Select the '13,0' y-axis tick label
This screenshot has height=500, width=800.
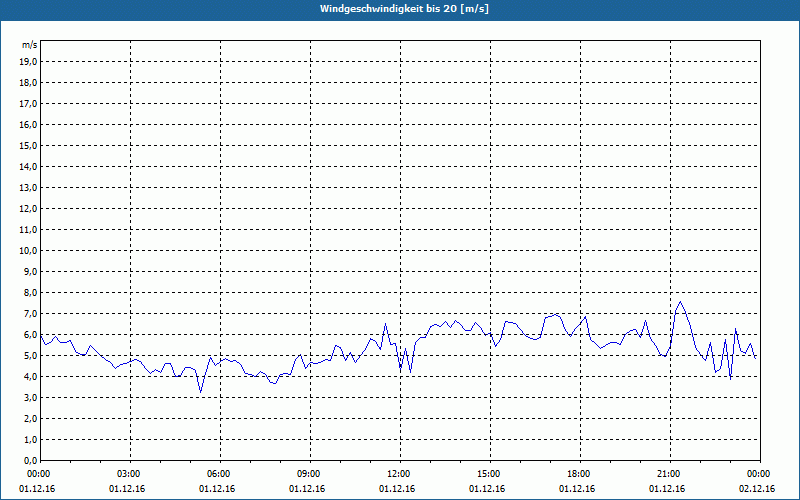[x=29, y=188]
